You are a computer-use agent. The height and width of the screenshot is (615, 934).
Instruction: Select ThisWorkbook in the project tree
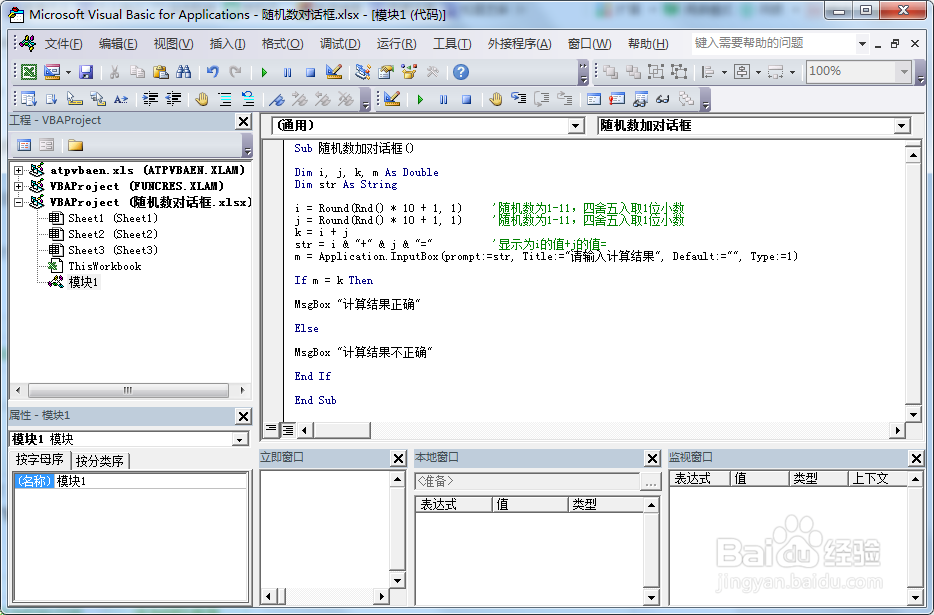coord(105,266)
